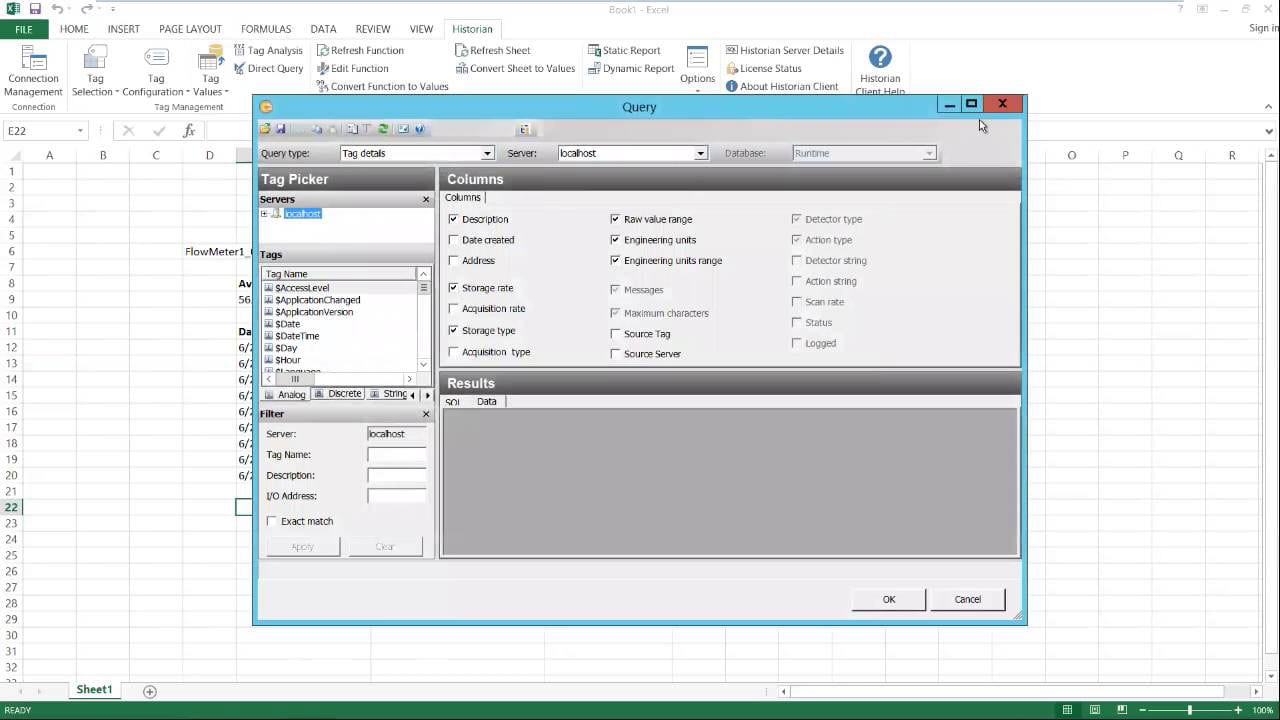
Task: View Historian Server Details
Action: point(785,50)
